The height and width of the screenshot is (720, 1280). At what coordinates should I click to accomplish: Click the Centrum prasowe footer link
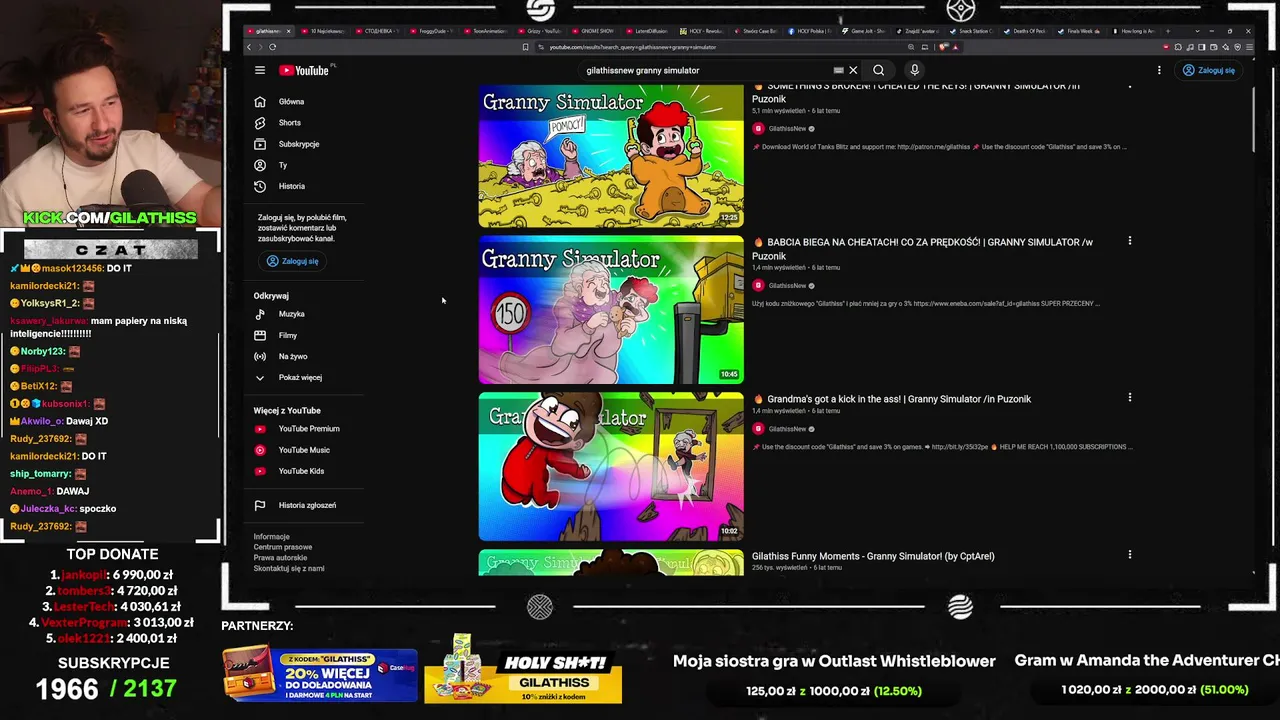click(x=283, y=547)
